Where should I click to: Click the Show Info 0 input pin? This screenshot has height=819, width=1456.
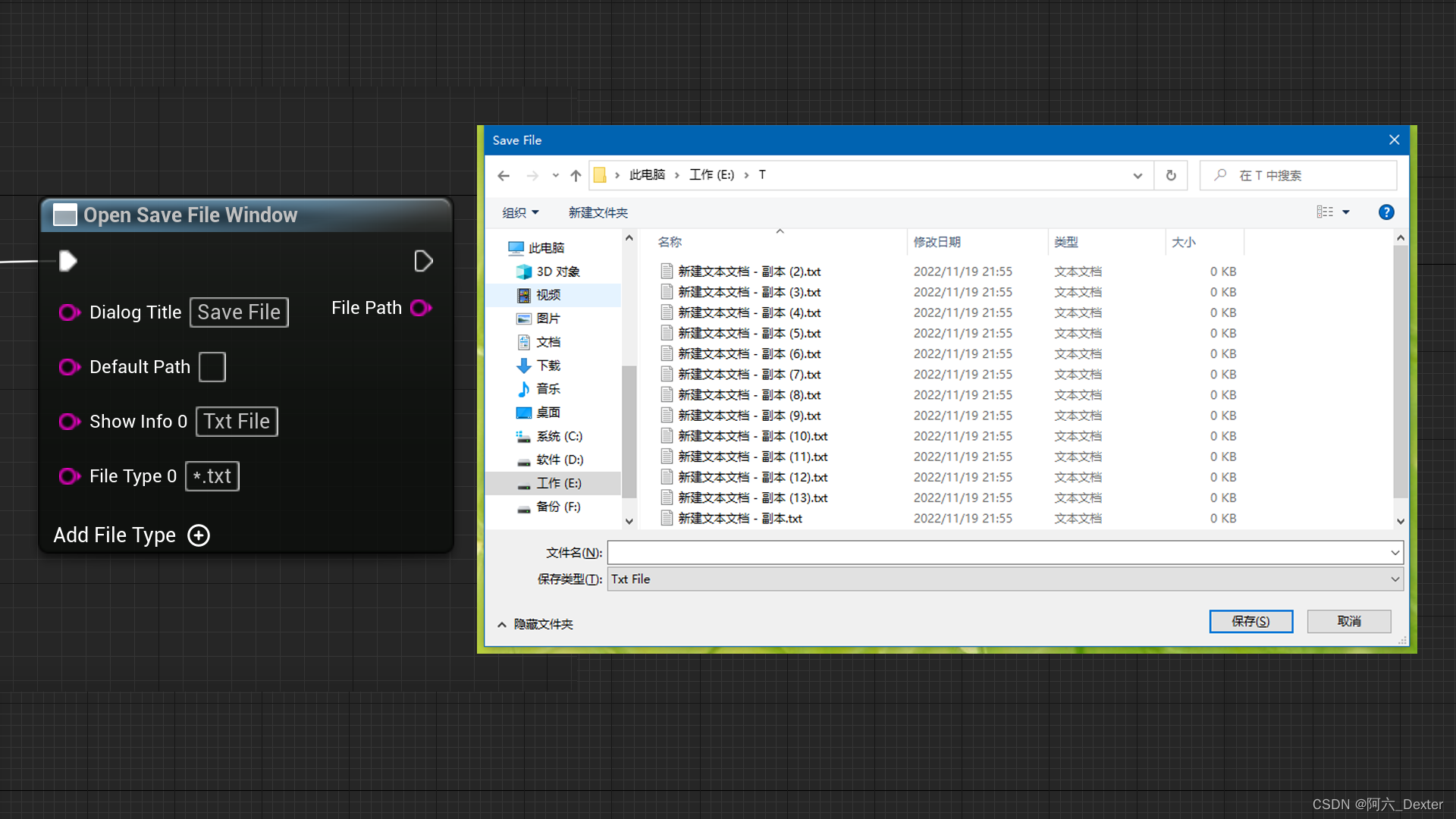pyautogui.click(x=69, y=422)
